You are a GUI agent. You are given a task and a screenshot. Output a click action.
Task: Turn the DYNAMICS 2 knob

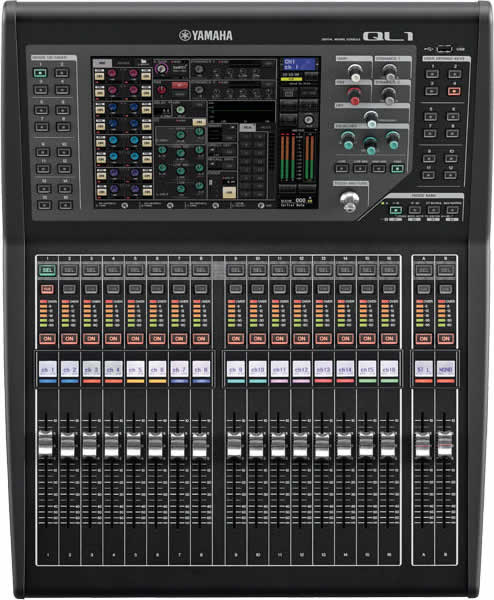(x=388, y=95)
